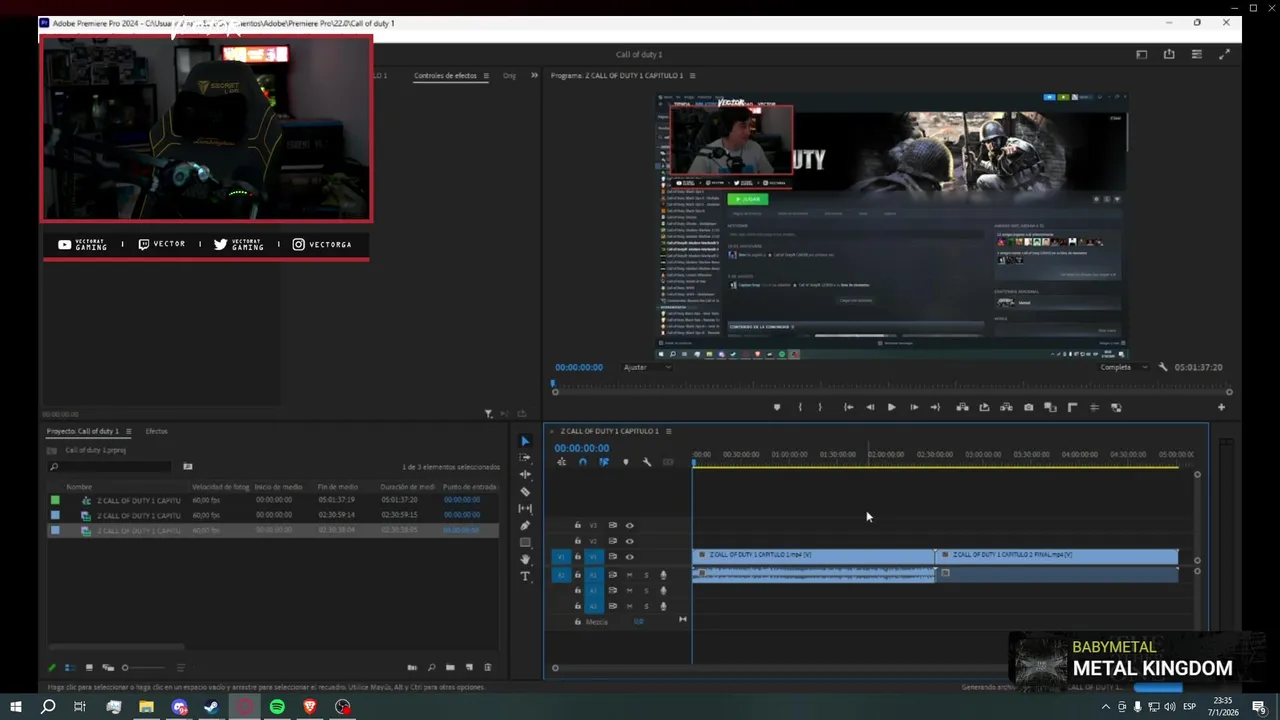Toggle V3 track output eye
The width and height of the screenshot is (1280, 720).
point(629,525)
